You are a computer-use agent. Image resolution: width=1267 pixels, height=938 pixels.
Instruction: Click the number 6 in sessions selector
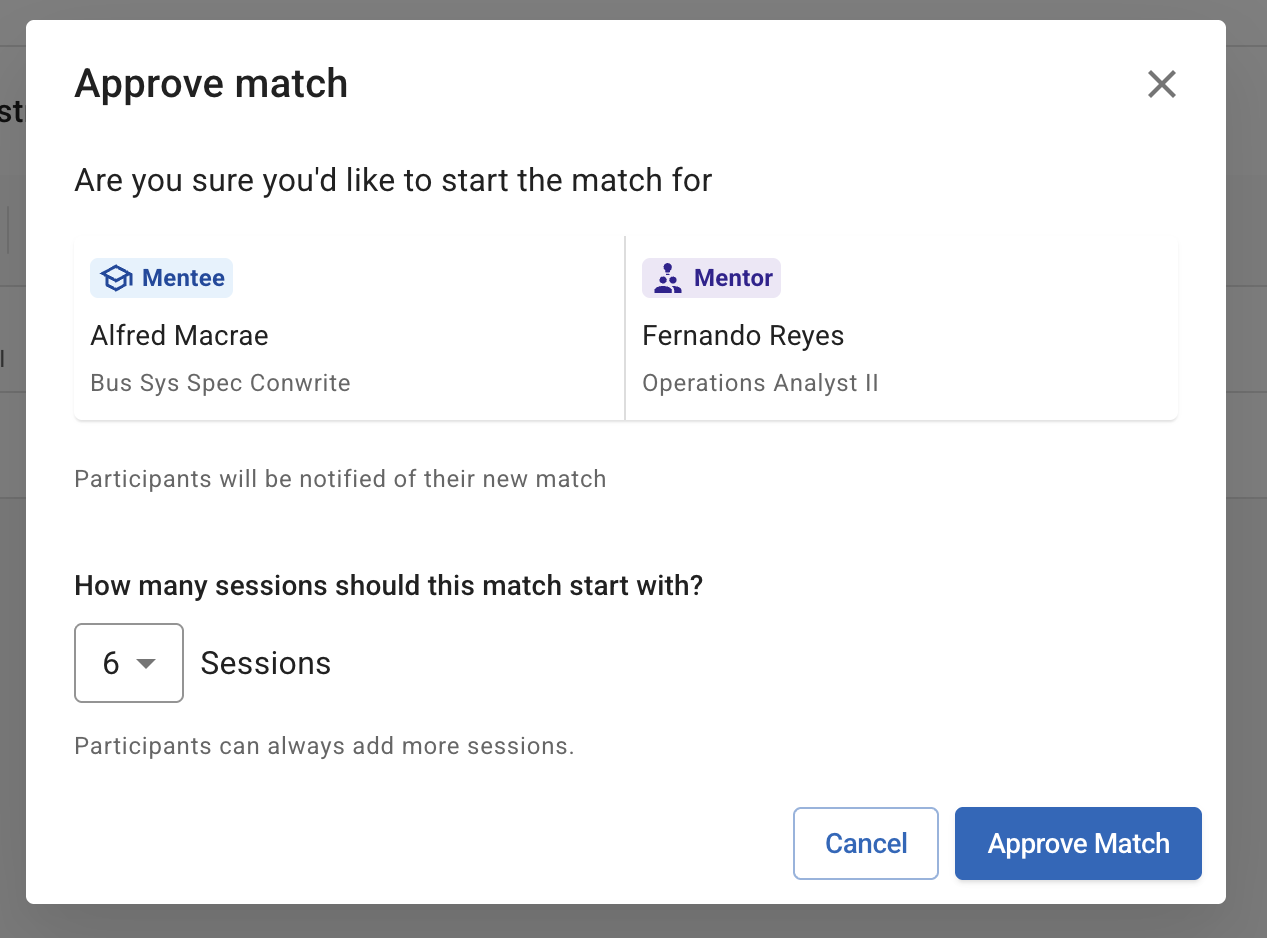[111, 663]
